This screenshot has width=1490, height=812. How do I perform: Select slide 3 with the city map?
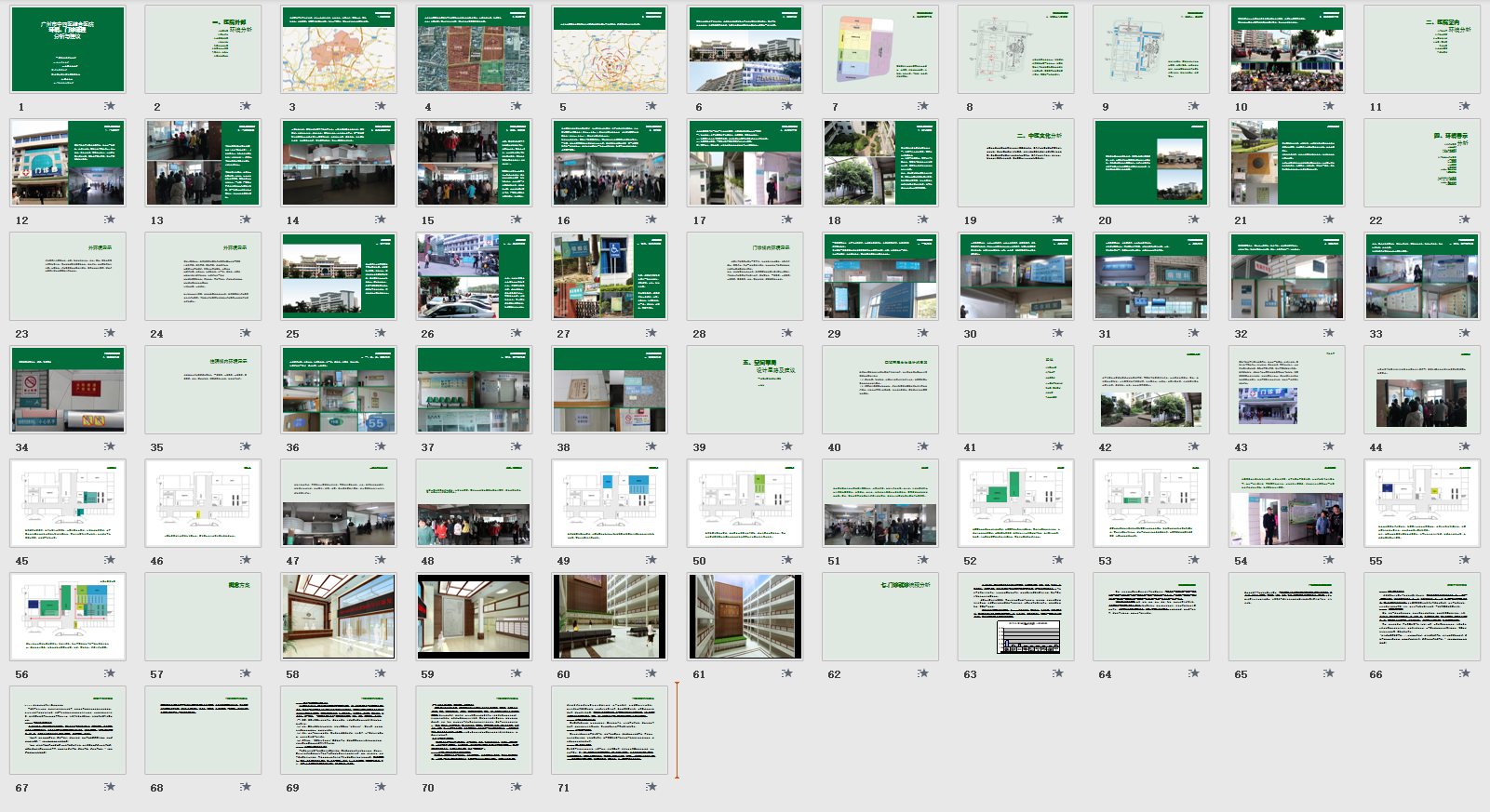[339, 48]
